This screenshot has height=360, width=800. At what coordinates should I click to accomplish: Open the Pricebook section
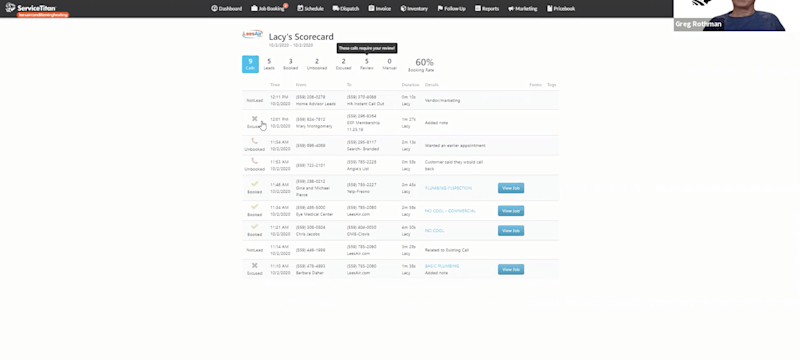click(561, 9)
